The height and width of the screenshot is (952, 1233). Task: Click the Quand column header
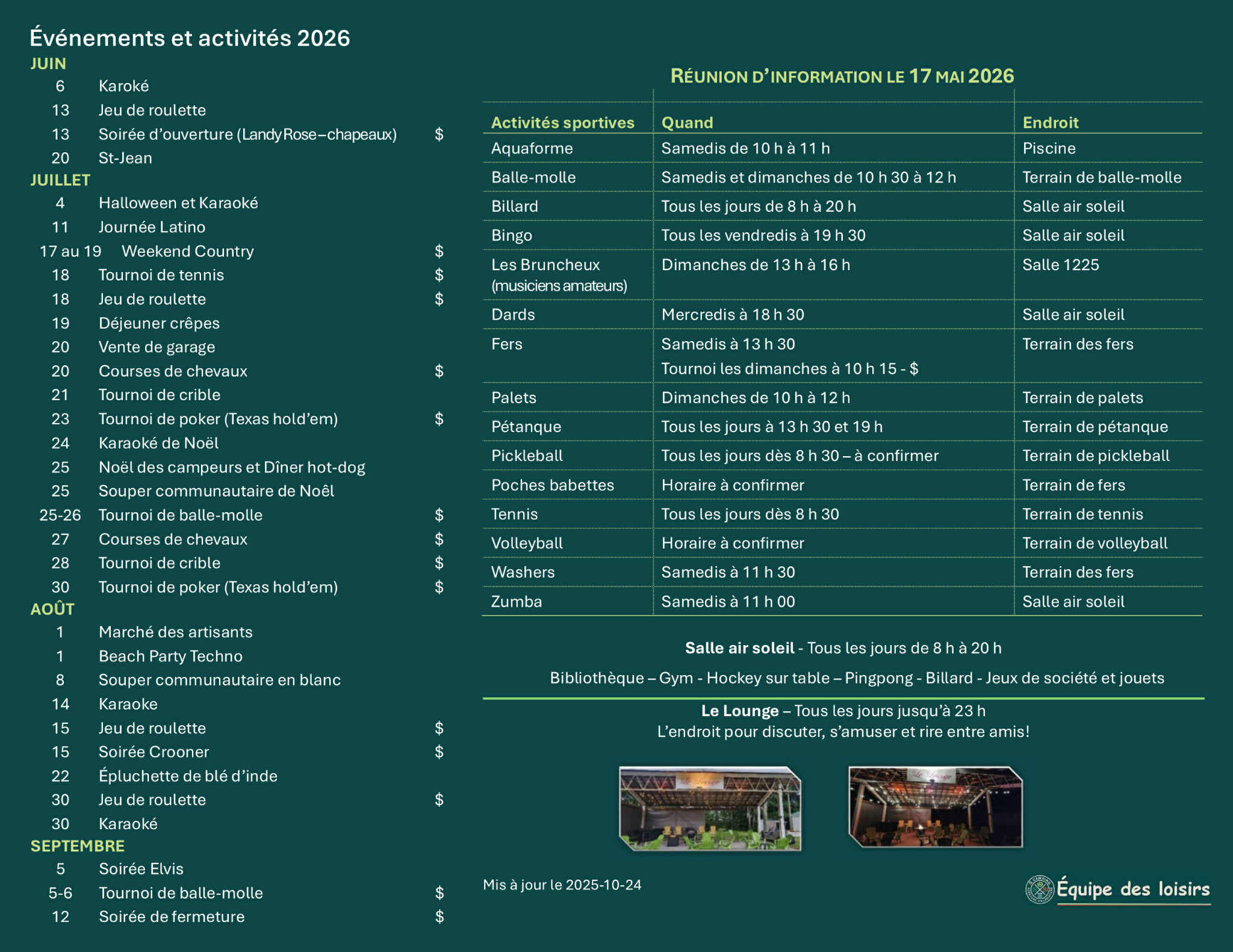(x=687, y=123)
